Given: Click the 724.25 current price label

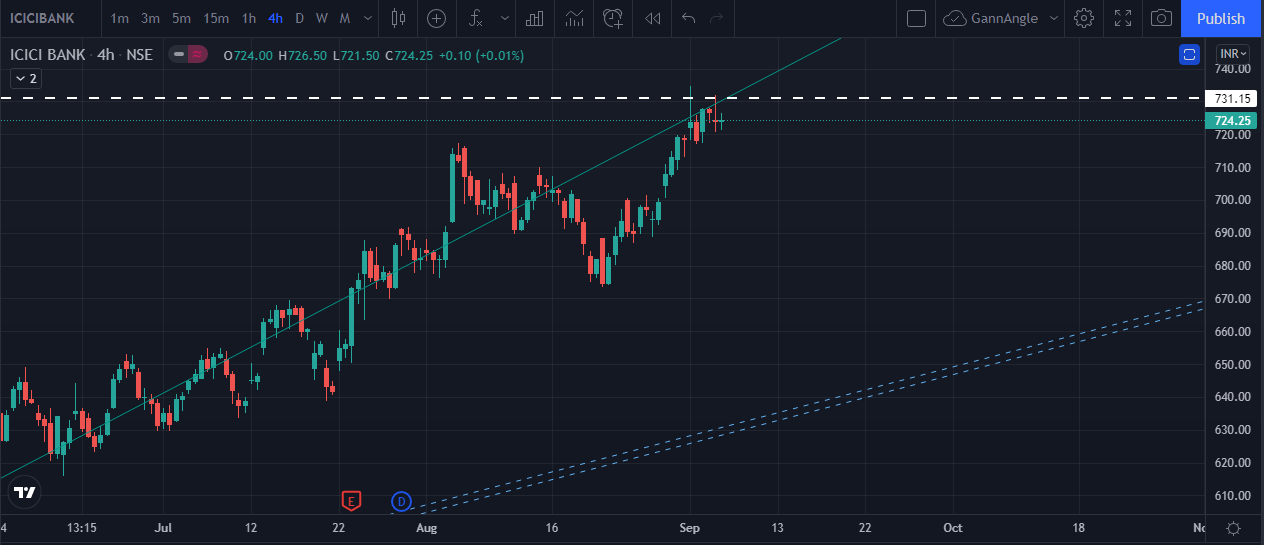Looking at the screenshot, I should 1231,121.
